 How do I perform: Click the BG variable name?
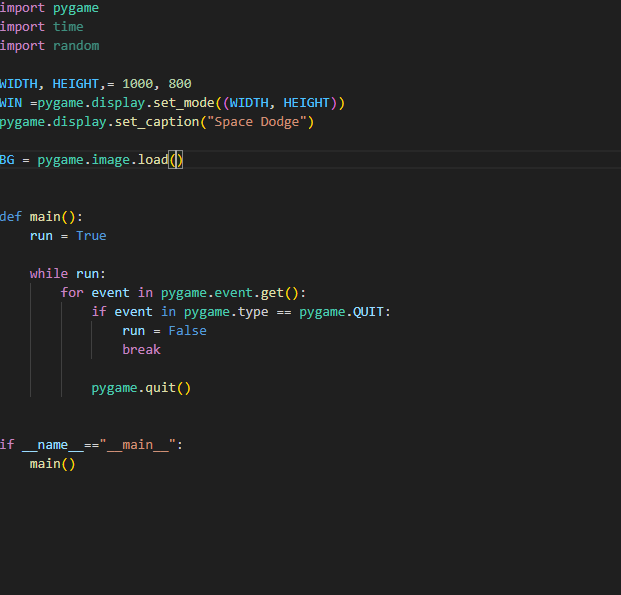click(7, 160)
